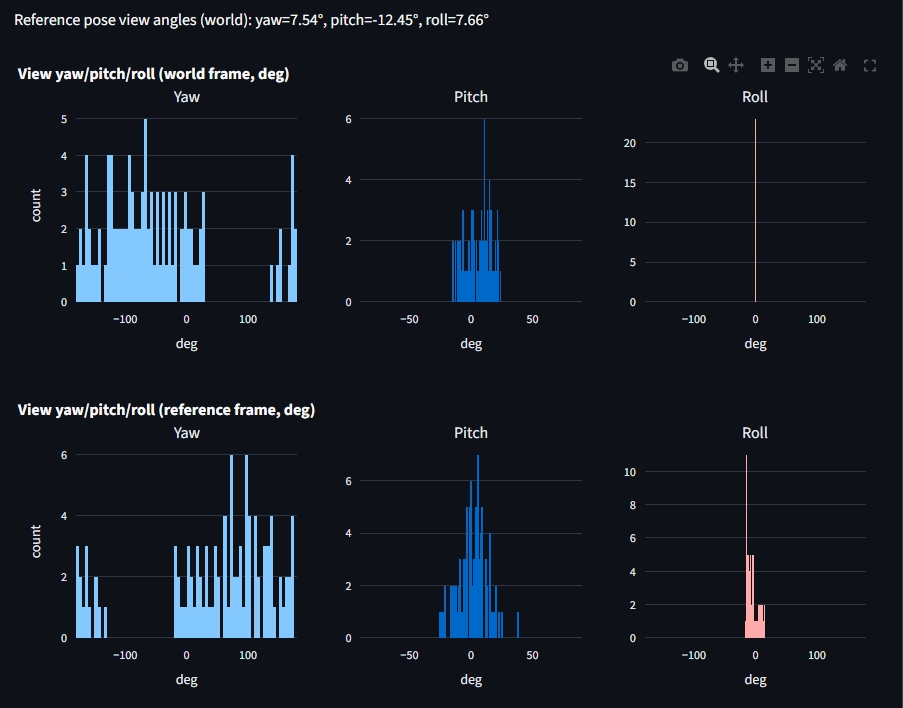Viewport: 903px width, 708px height.
Task: Select the Pan arrows tool
Action: (x=736, y=65)
